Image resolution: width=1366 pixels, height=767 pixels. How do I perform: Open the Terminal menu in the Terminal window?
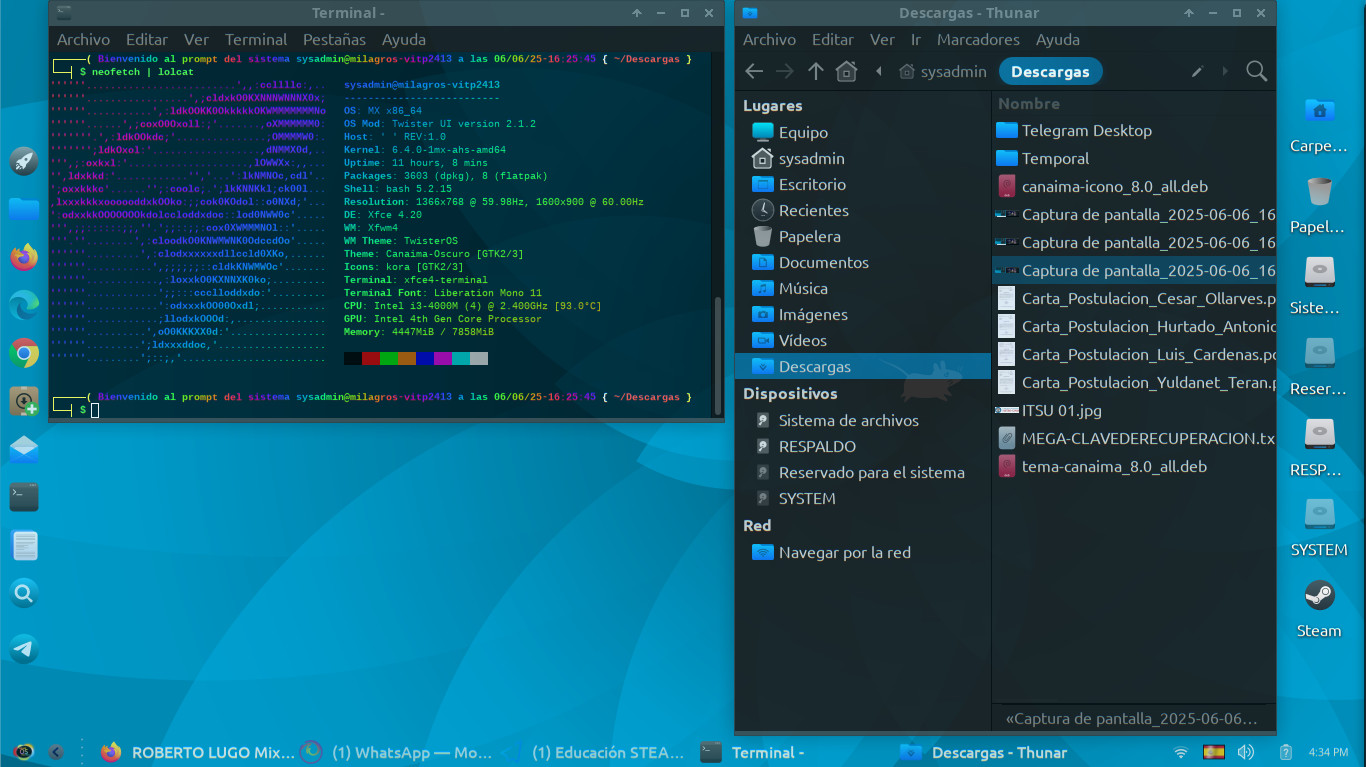tap(256, 40)
